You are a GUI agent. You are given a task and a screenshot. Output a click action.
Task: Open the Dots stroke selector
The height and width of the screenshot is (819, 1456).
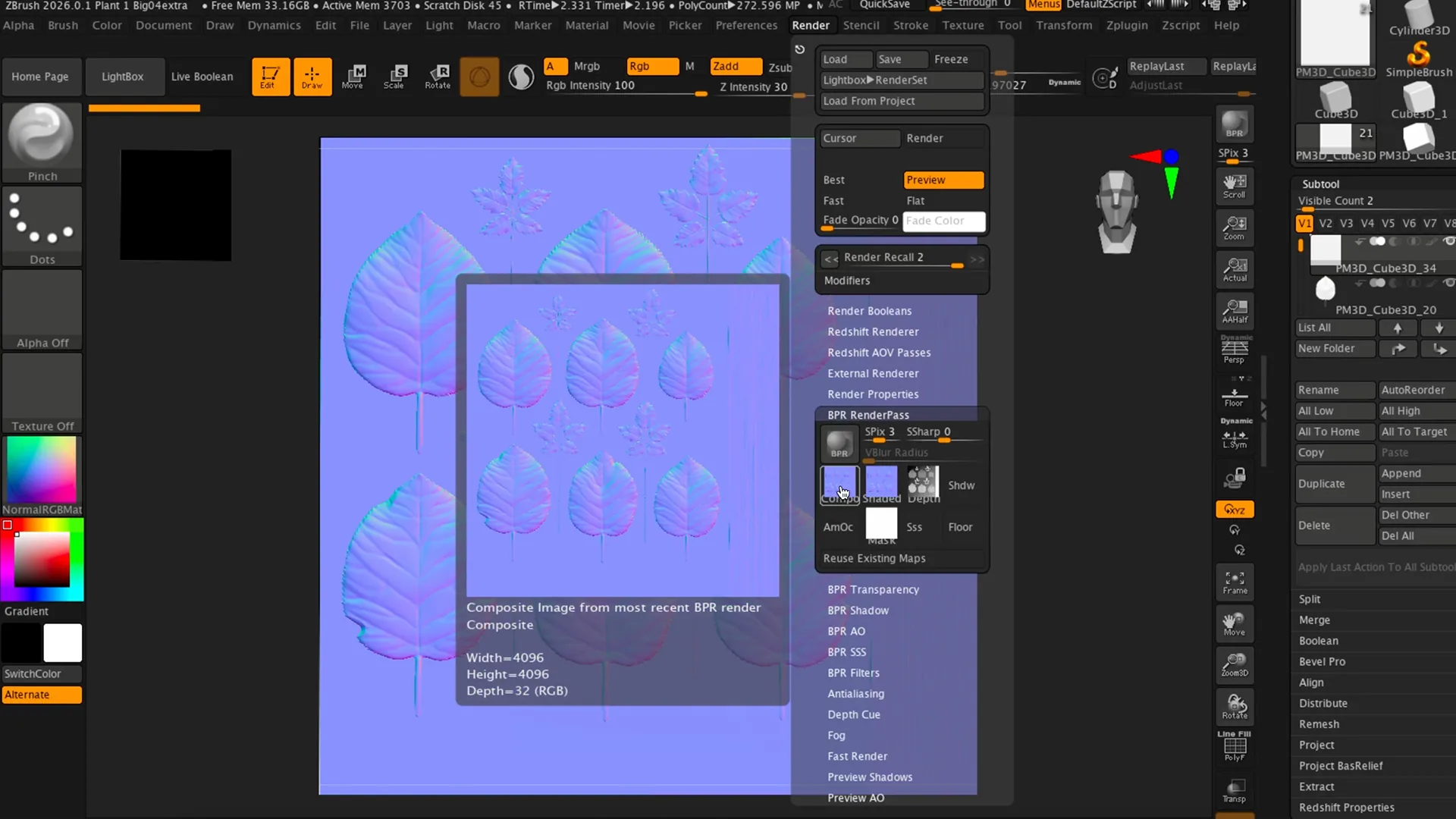(x=42, y=227)
